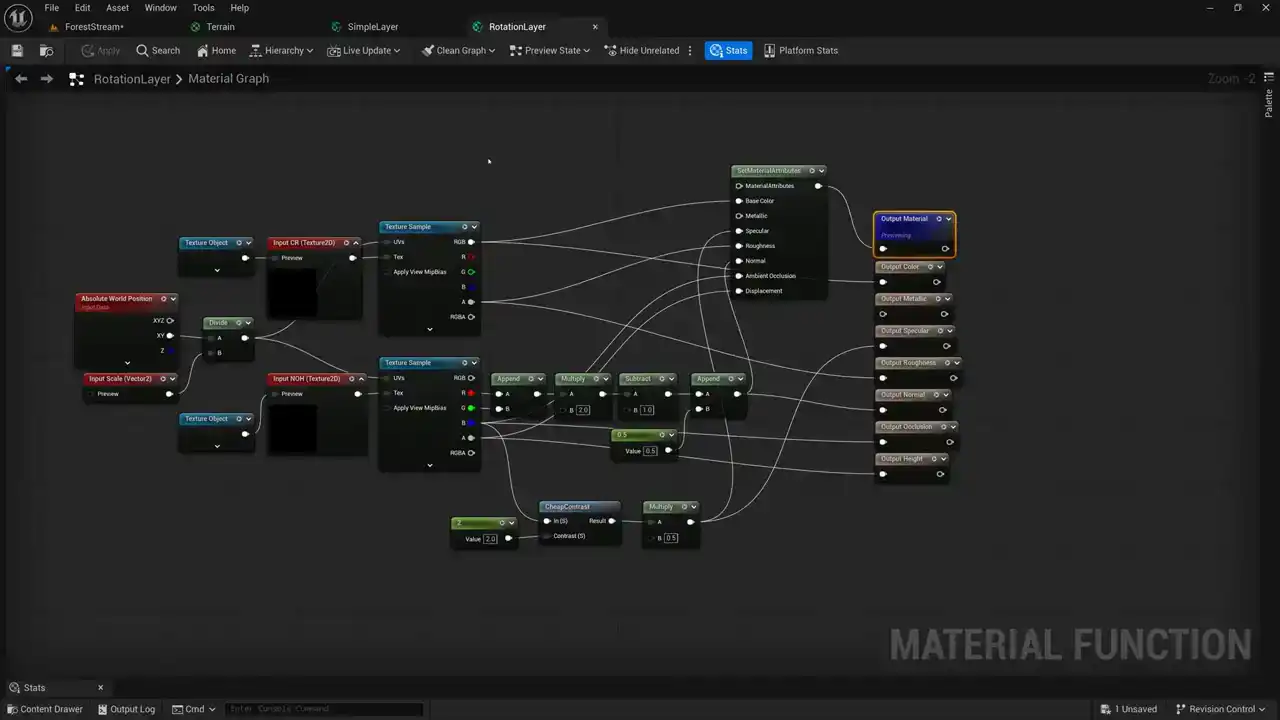Screen dimensions: 1280x720
Task: Click the forward navigation arrow
Action: point(46,79)
